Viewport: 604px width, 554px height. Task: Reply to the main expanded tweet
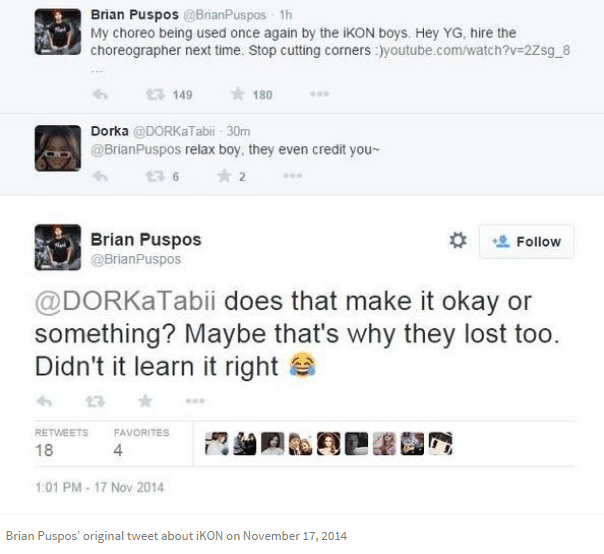[x=44, y=401]
